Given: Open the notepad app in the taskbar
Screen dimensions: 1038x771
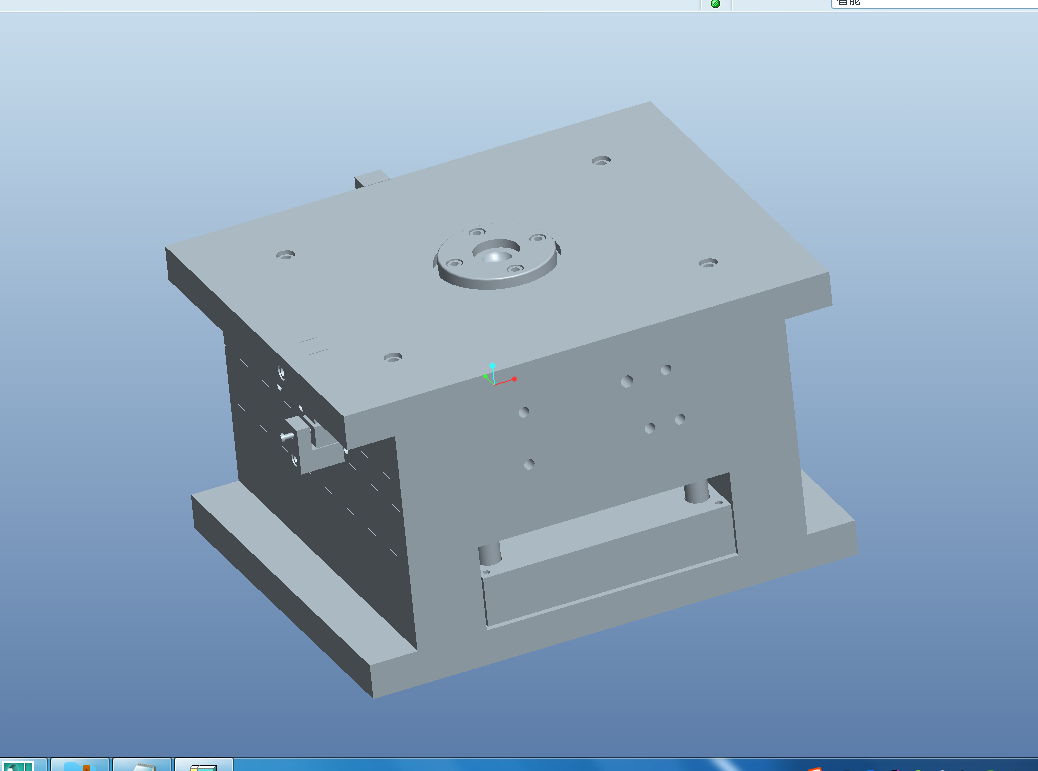Looking at the screenshot, I should (x=142, y=765).
